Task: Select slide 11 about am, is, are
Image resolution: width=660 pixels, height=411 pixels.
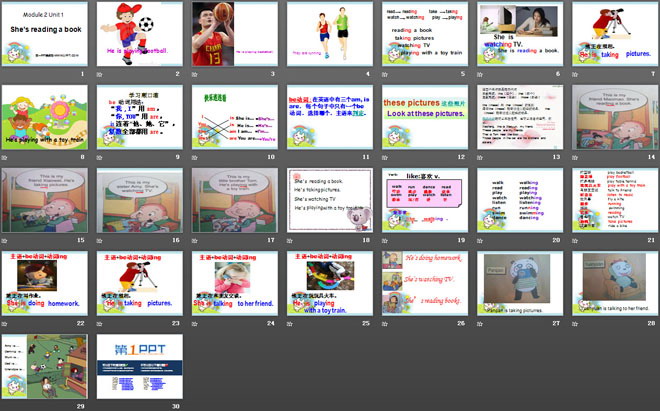Action: click(330, 117)
